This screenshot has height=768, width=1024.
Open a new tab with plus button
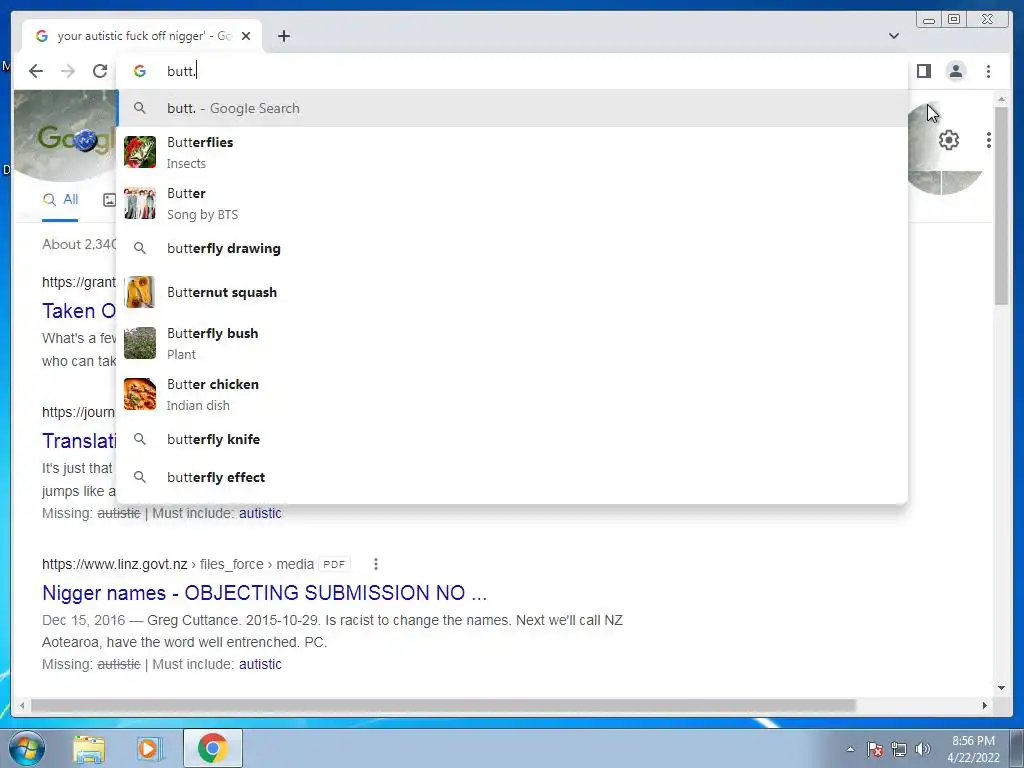point(283,36)
